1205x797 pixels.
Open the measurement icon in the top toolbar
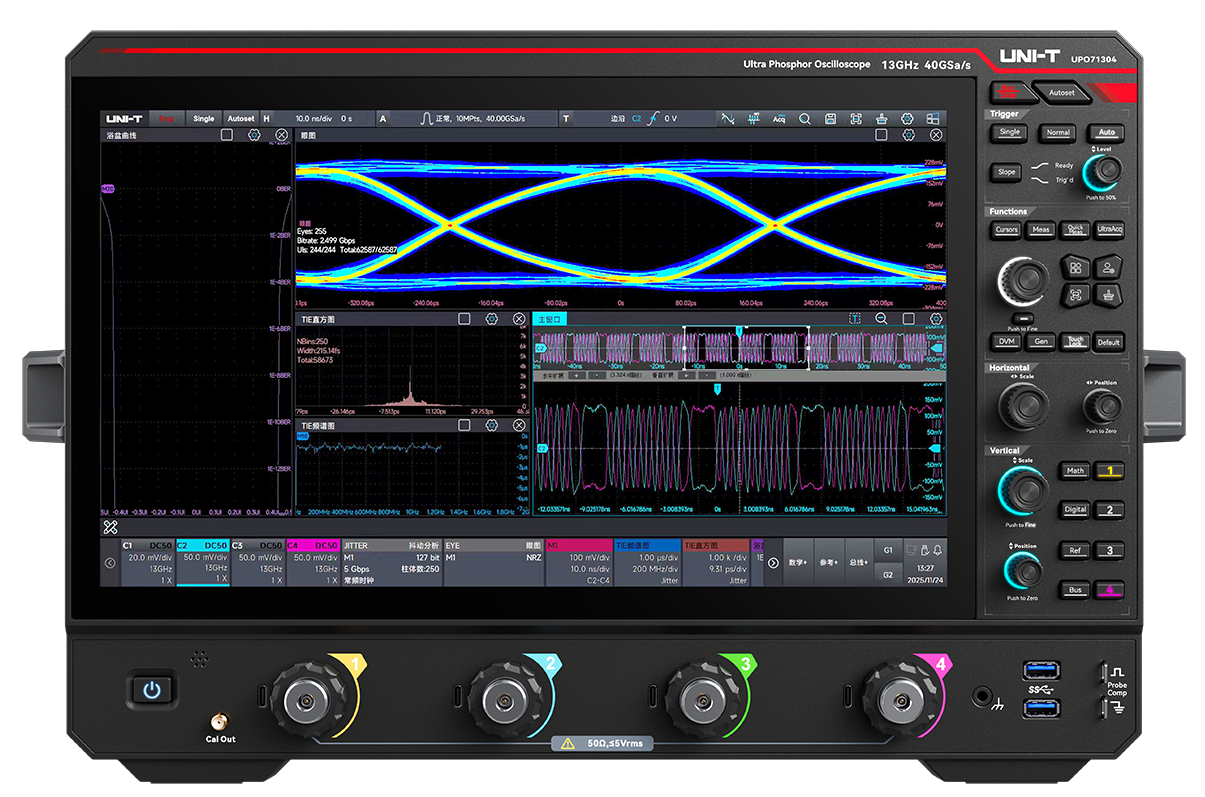pyautogui.click(x=753, y=119)
